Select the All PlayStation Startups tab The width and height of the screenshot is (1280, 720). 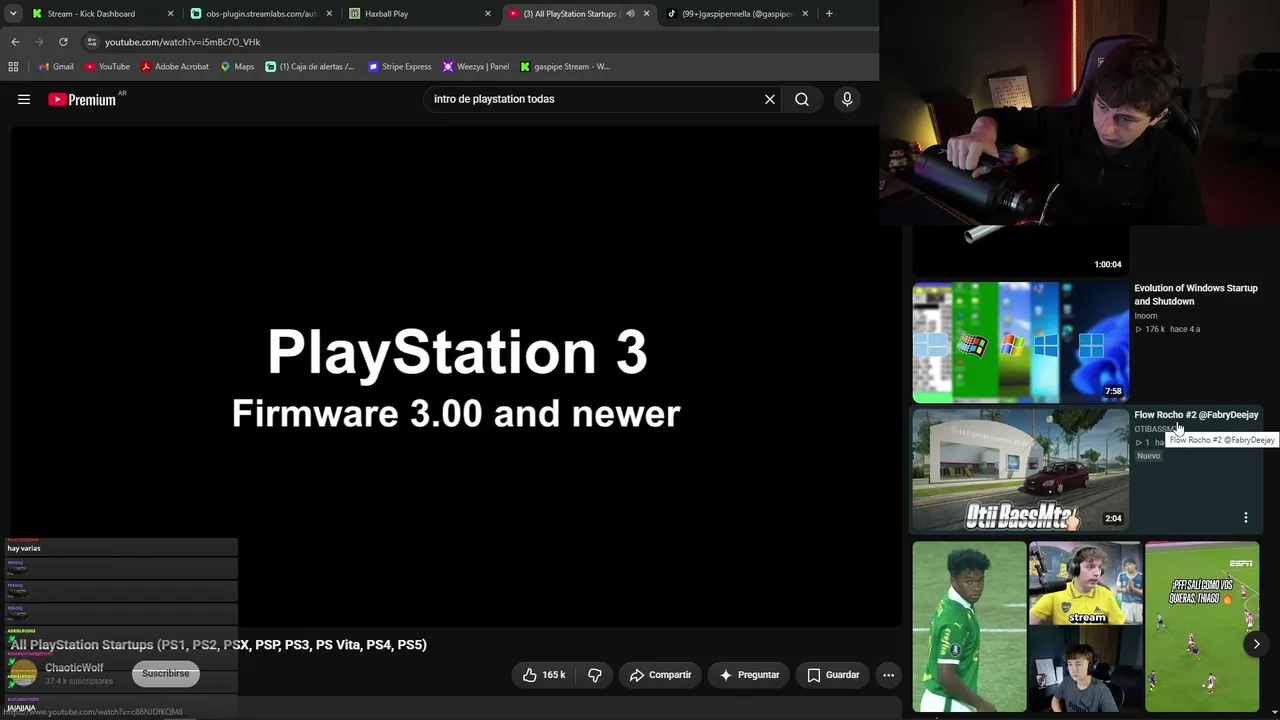click(x=578, y=14)
